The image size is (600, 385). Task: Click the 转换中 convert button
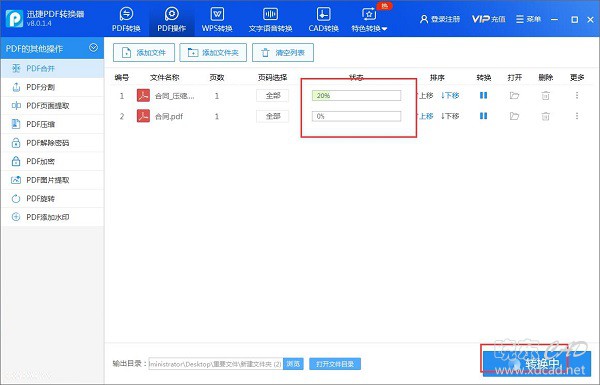click(537, 363)
